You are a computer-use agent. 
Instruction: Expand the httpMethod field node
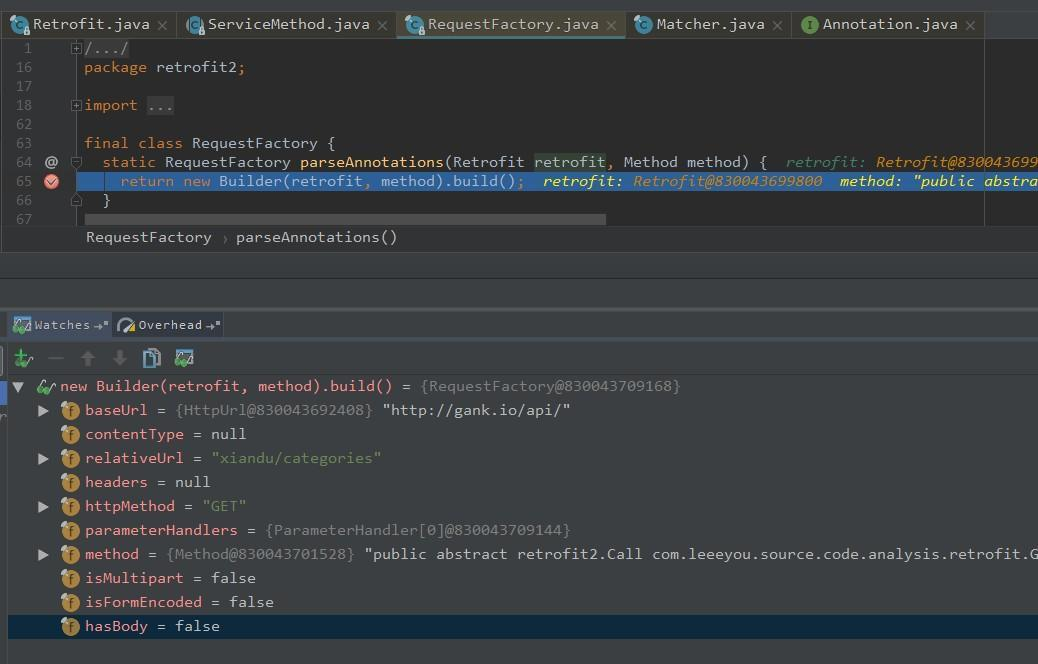coord(43,506)
